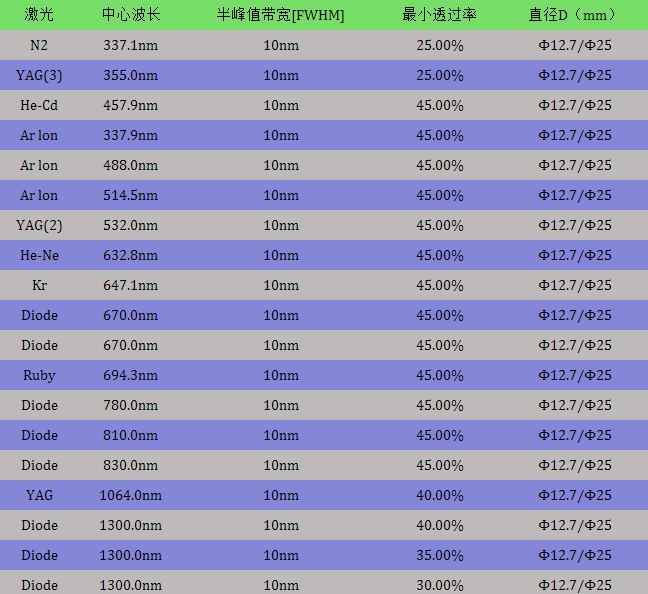This screenshot has width=648, height=594.
Task: Click the 30.00% transmittance value
Action: (440, 585)
